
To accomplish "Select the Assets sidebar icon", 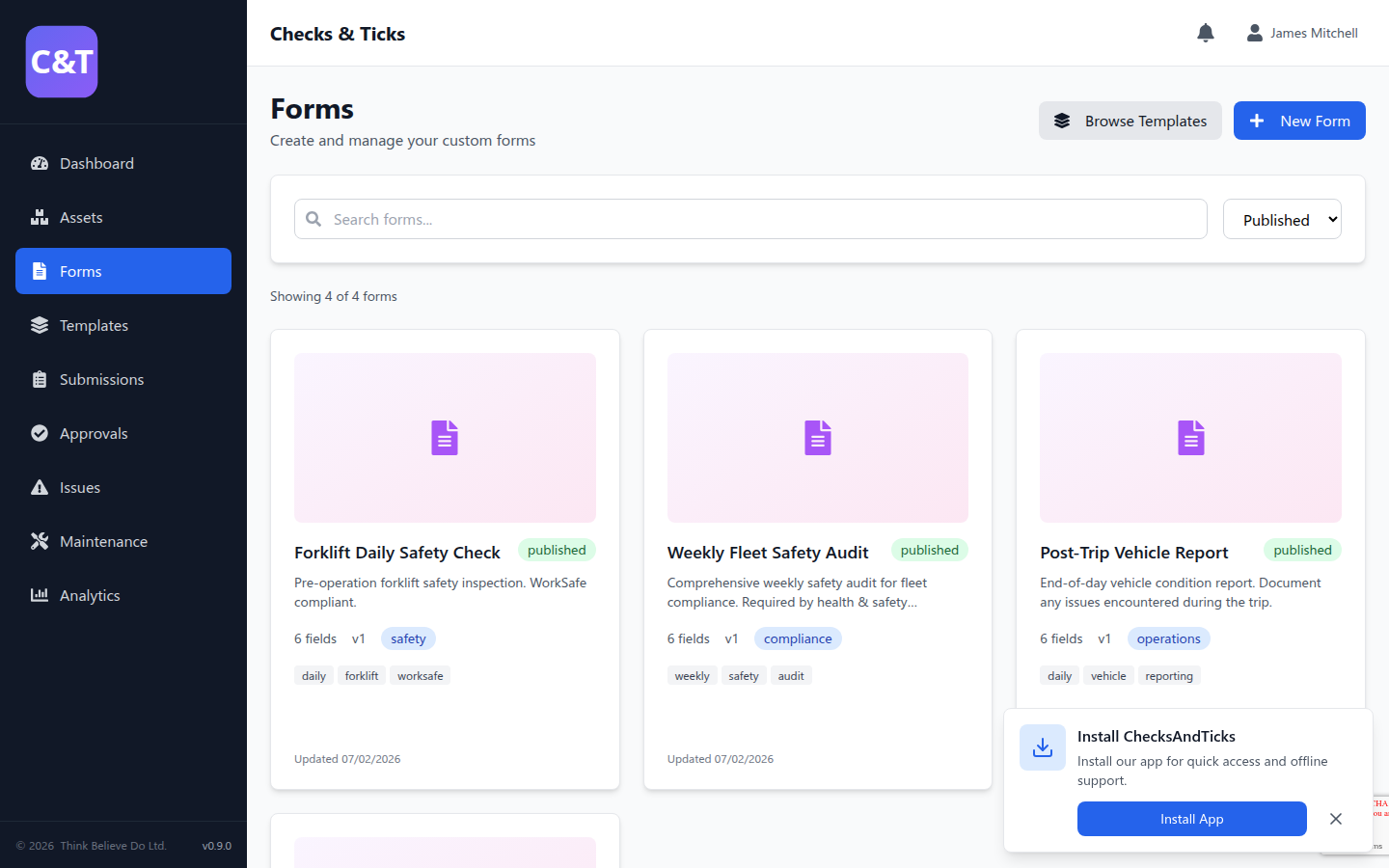I will pos(40,217).
